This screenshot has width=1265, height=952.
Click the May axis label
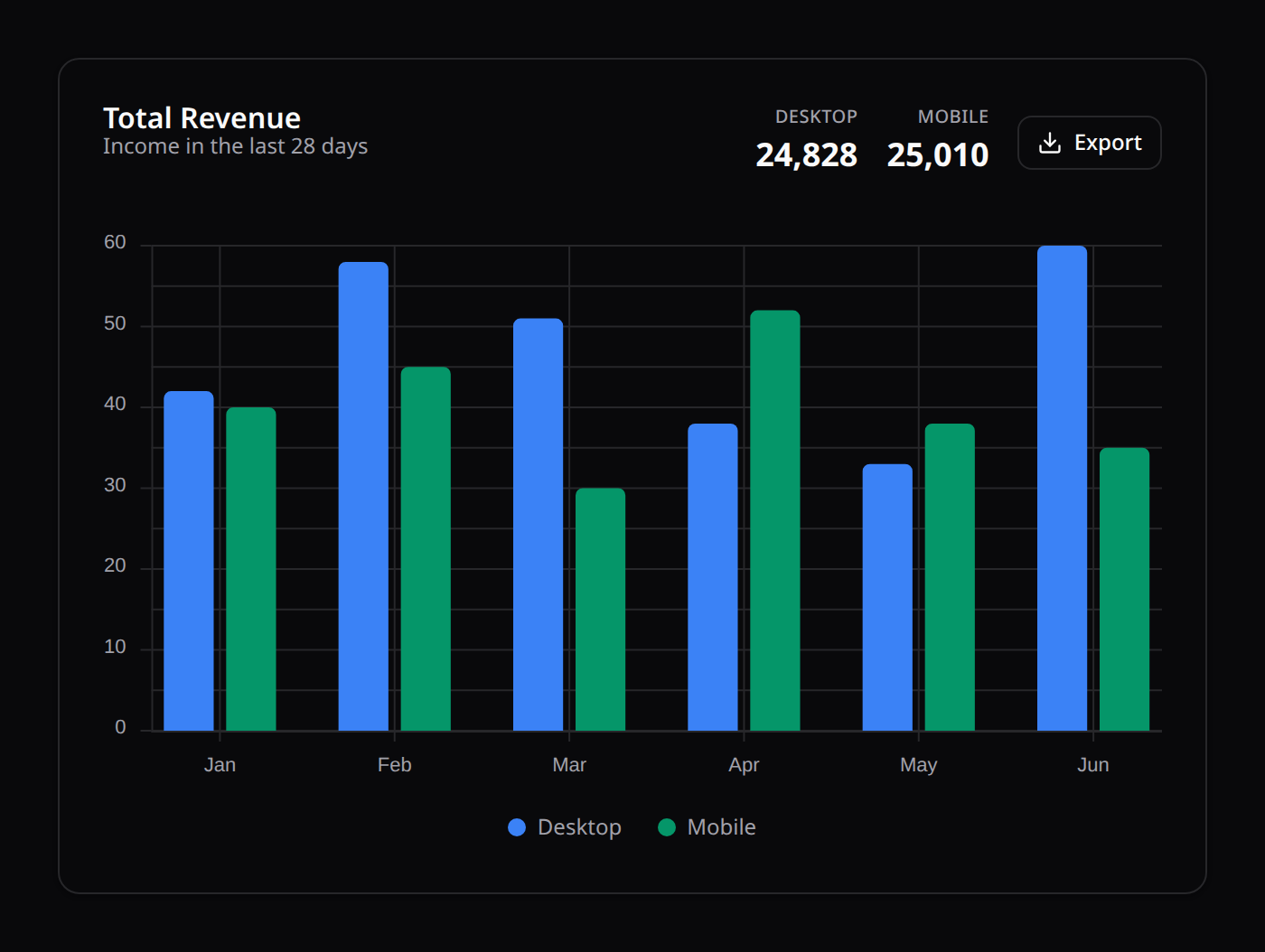click(919, 765)
